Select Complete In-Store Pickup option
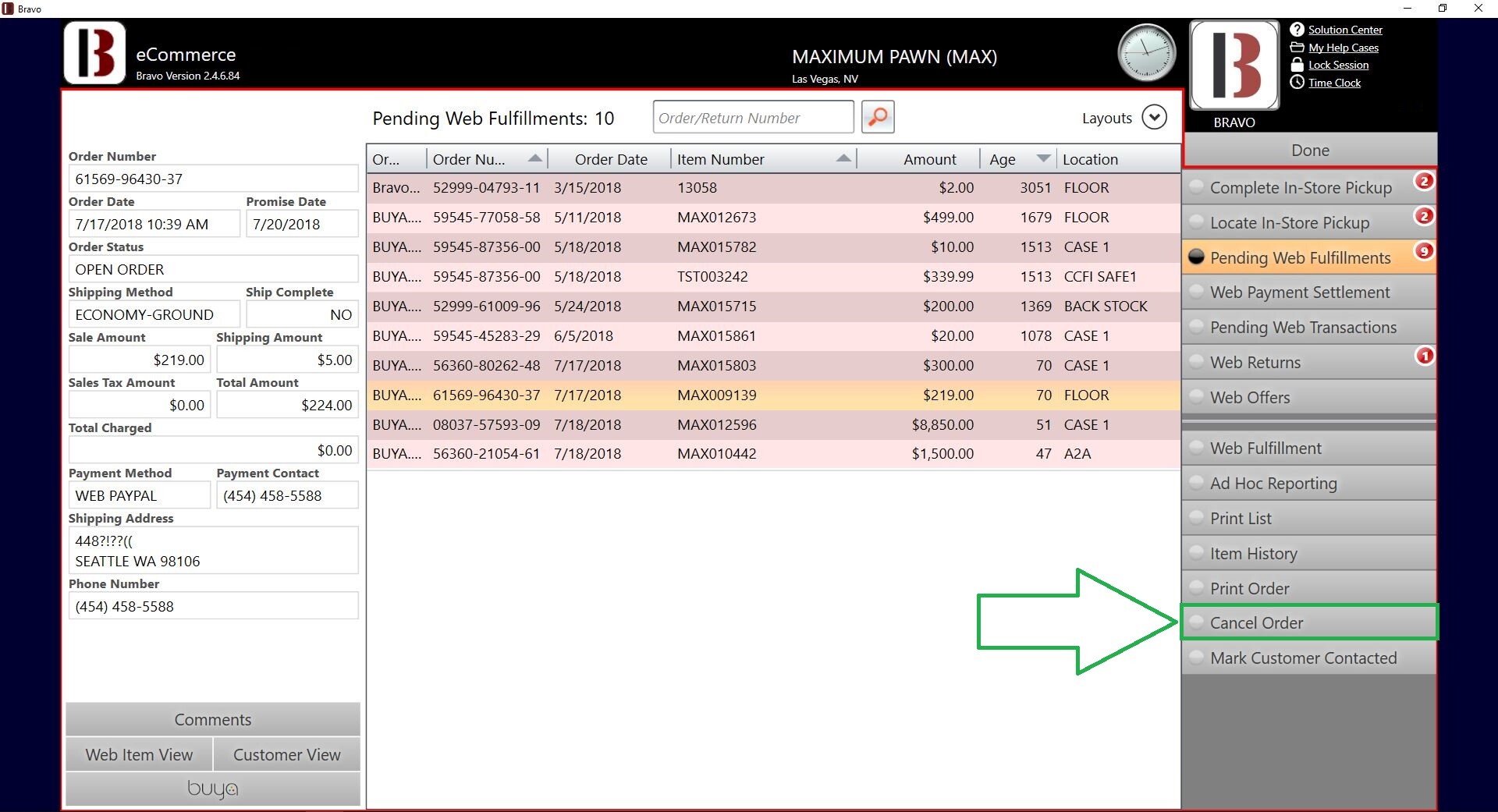This screenshot has width=1498, height=812. tap(1196, 188)
